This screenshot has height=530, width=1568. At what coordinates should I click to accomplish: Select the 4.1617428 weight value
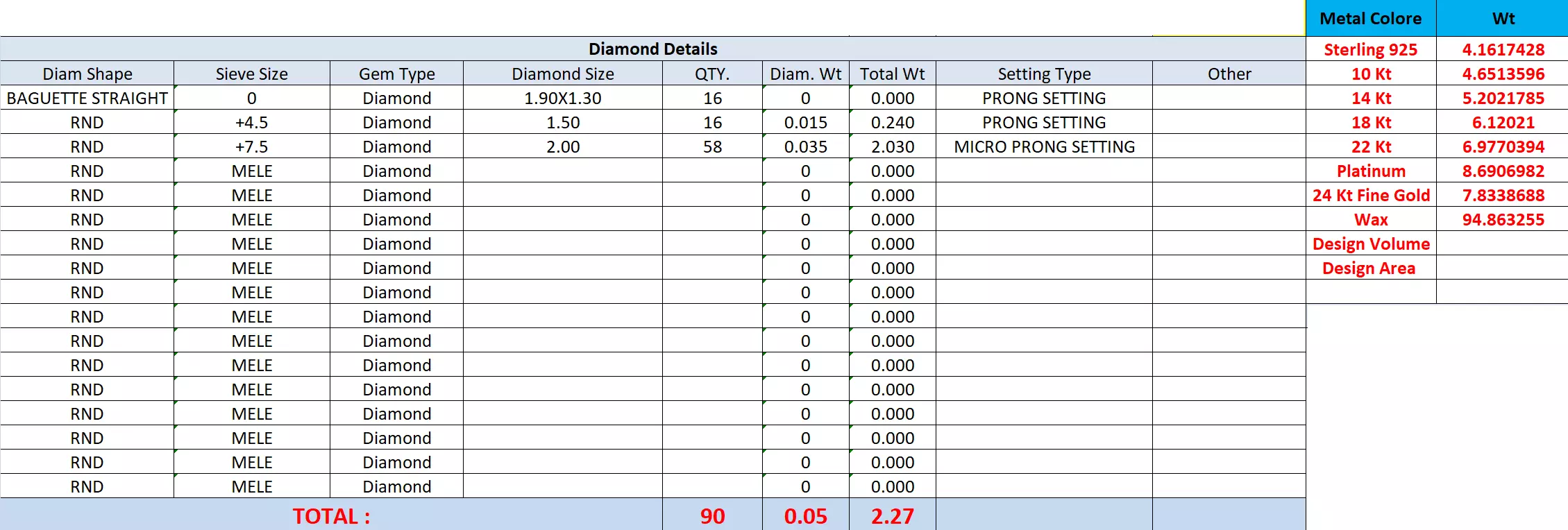(1503, 49)
